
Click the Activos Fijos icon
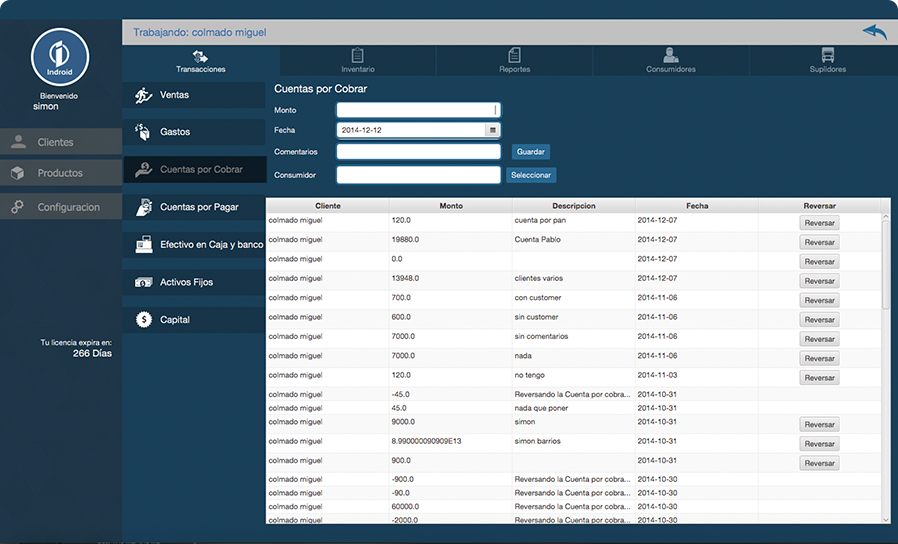143,283
